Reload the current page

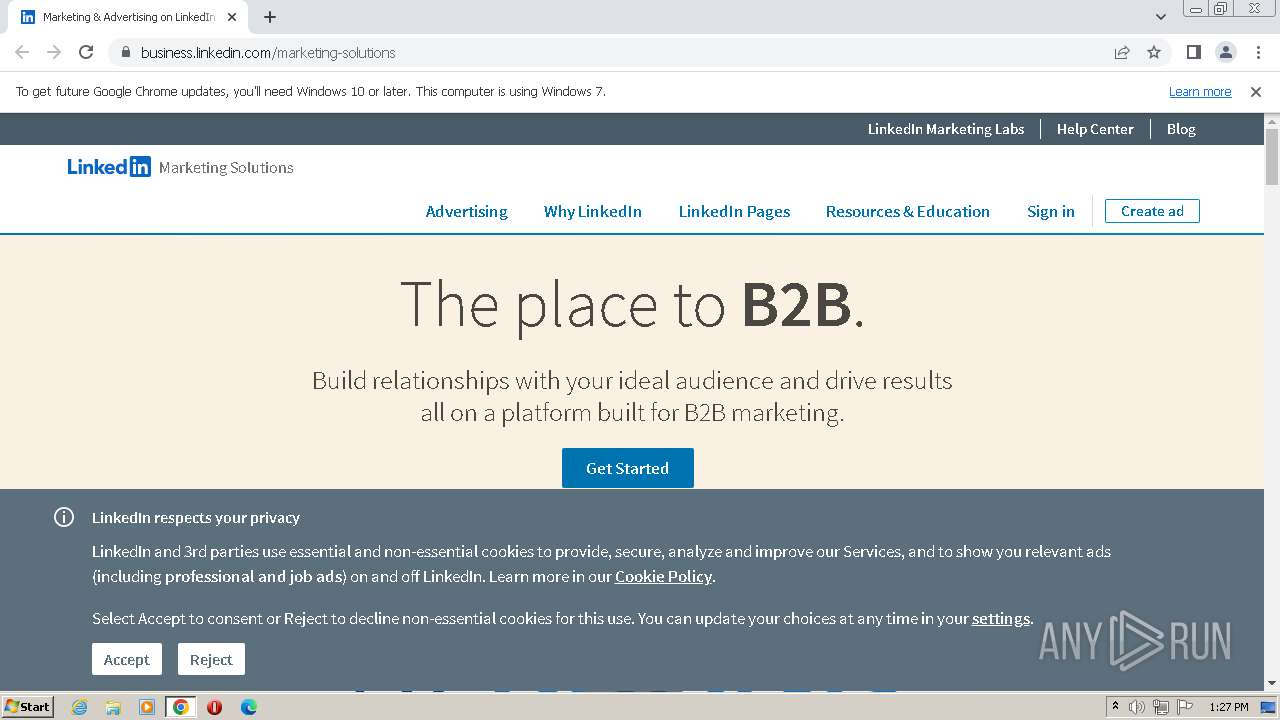(86, 52)
